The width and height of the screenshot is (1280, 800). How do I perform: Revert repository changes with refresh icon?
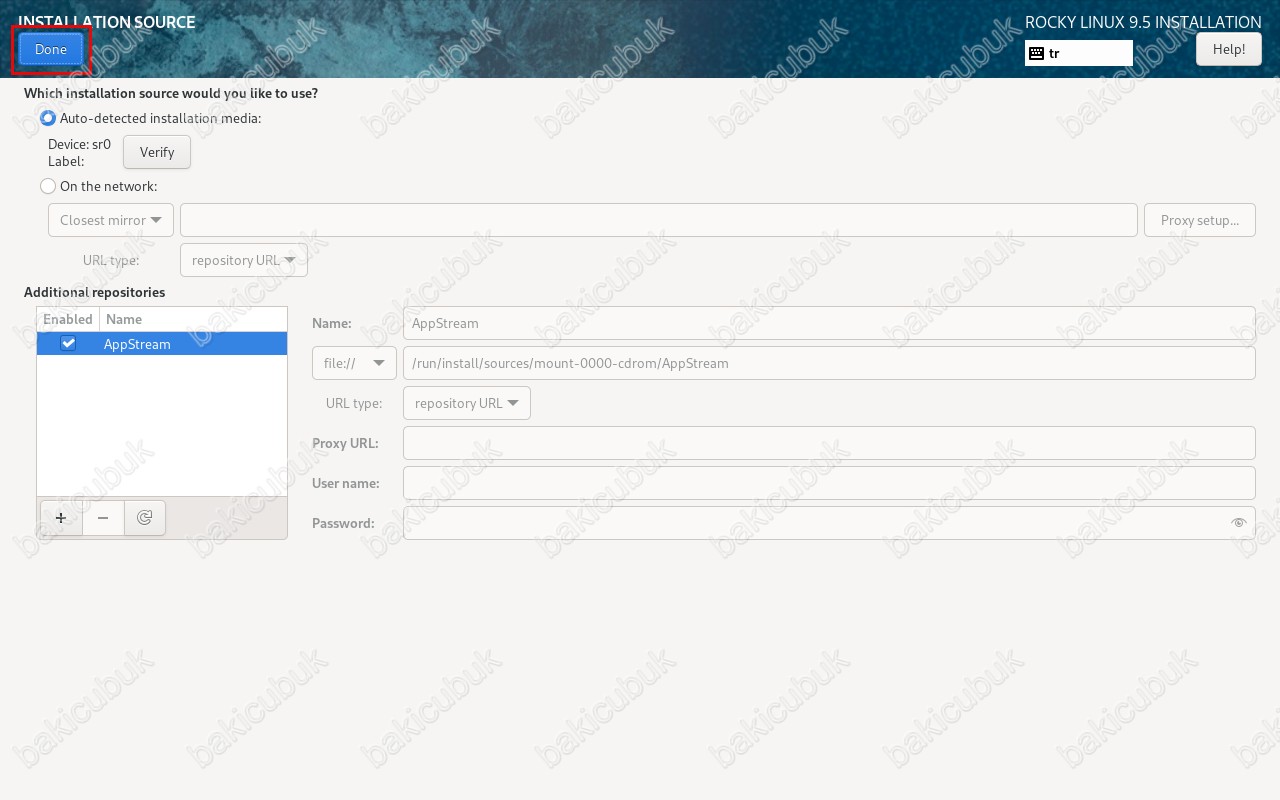click(145, 518)
